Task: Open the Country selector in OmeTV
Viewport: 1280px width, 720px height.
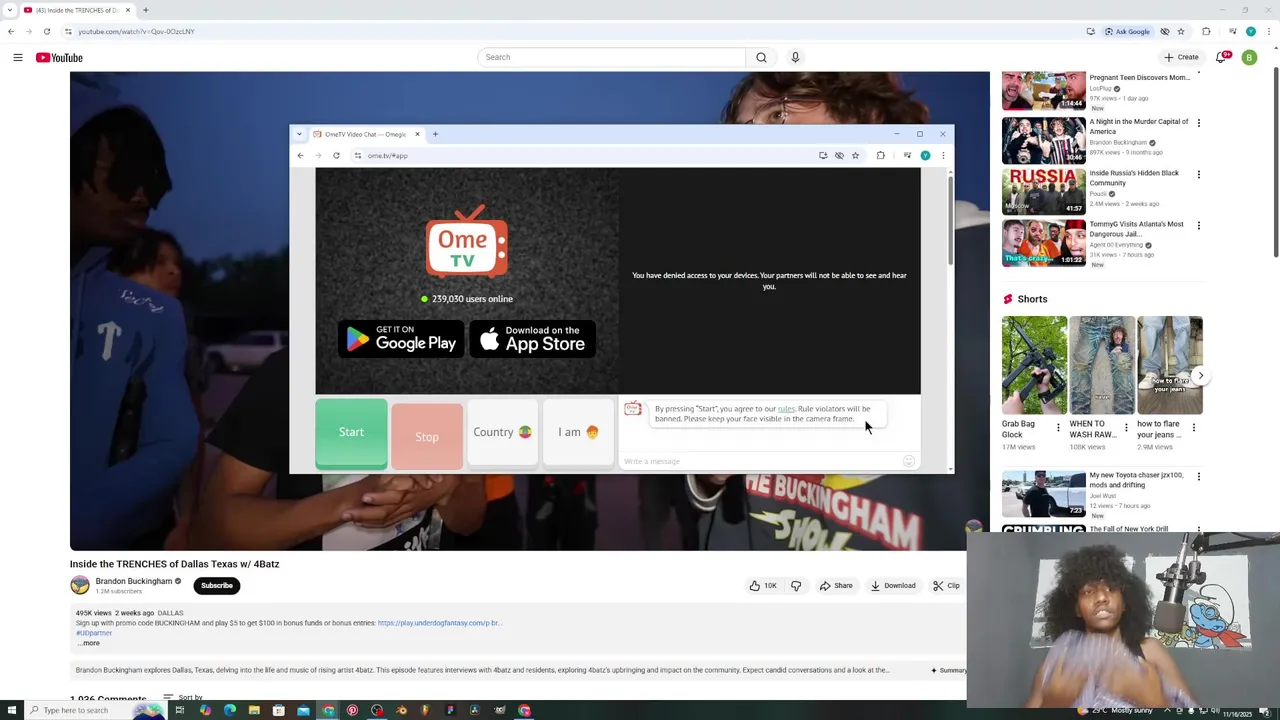Action: coord(502,432)
